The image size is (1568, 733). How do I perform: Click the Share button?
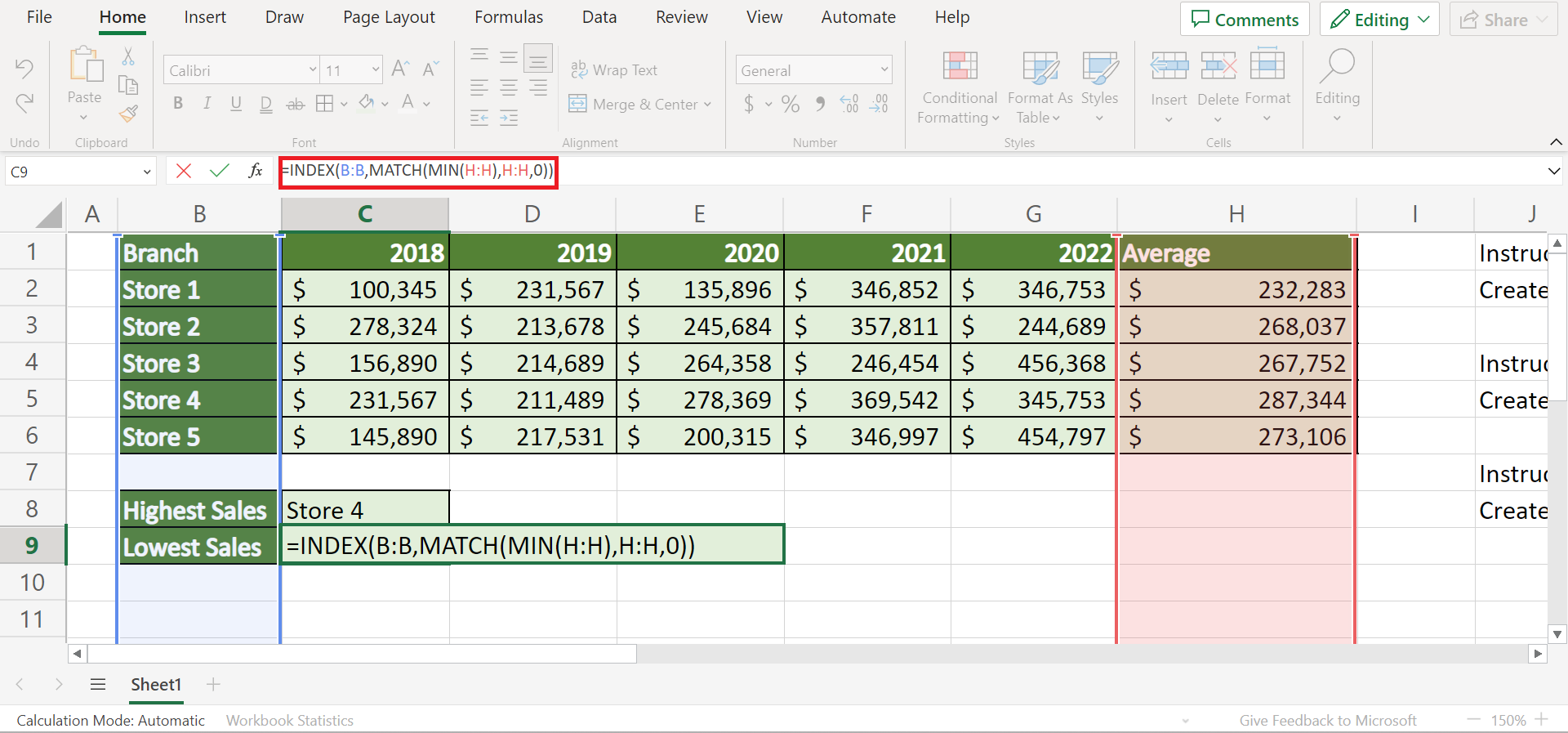[1503, 20]
